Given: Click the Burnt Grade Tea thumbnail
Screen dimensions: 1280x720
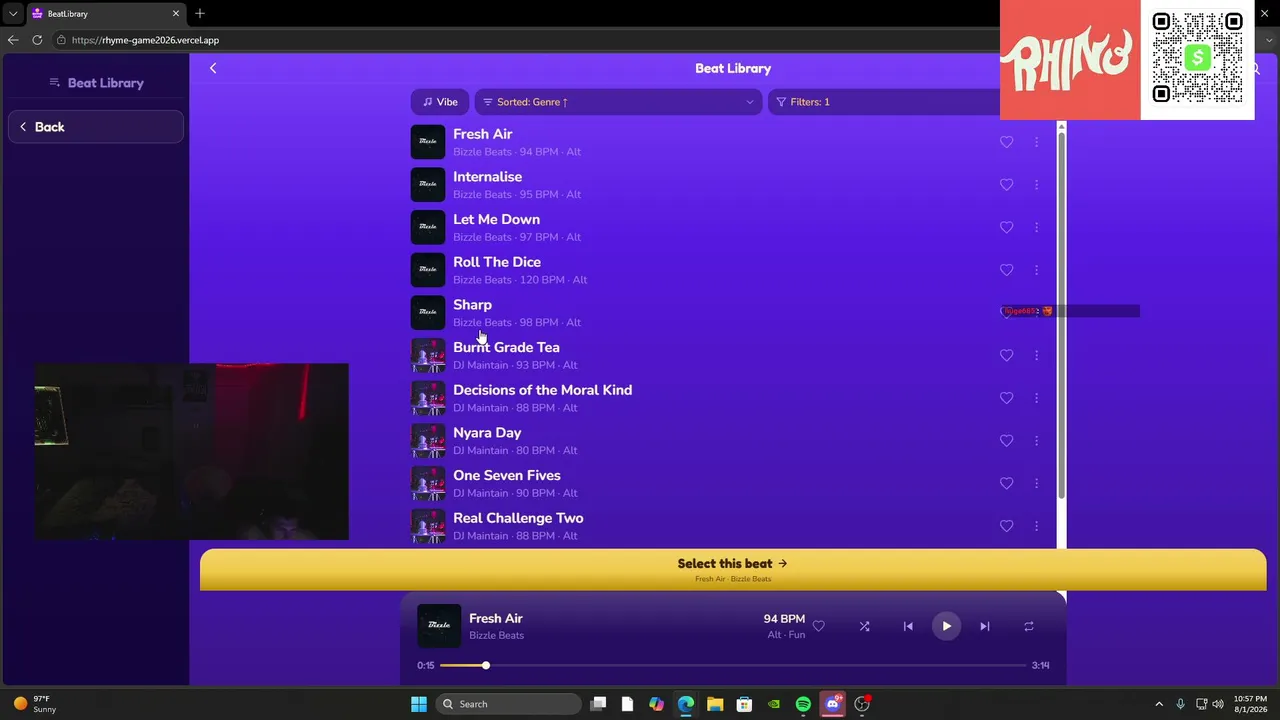Looking at the screenshot, I should pos(428,355).
